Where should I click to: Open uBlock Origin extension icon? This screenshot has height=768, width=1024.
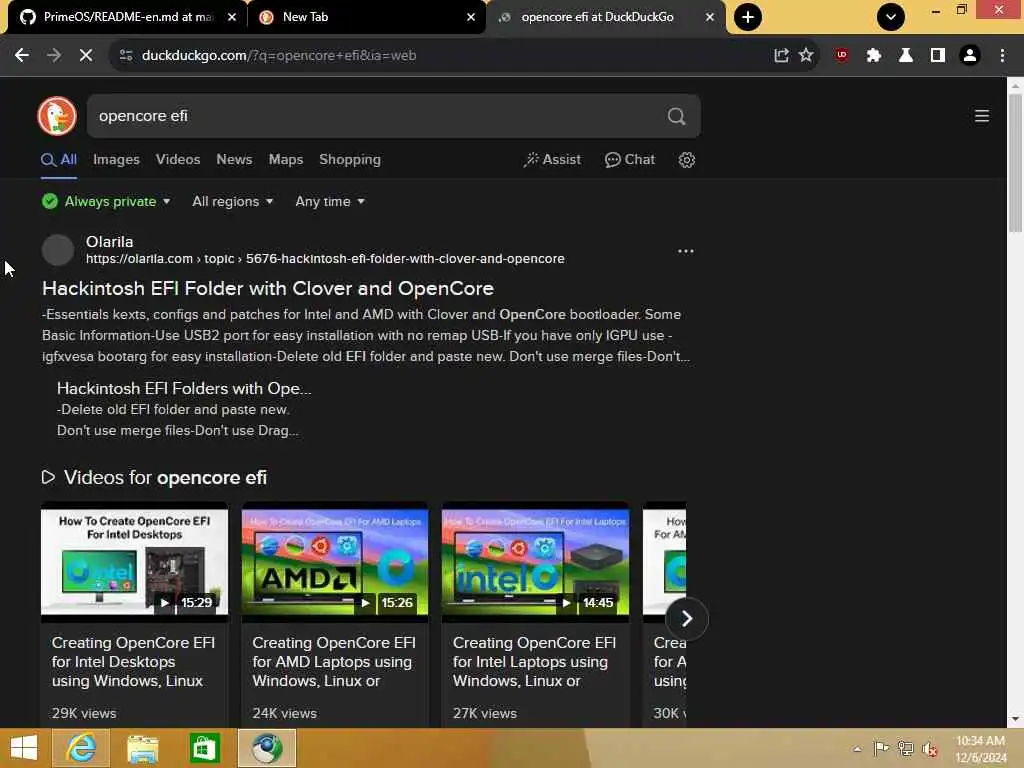coord(842,56)
